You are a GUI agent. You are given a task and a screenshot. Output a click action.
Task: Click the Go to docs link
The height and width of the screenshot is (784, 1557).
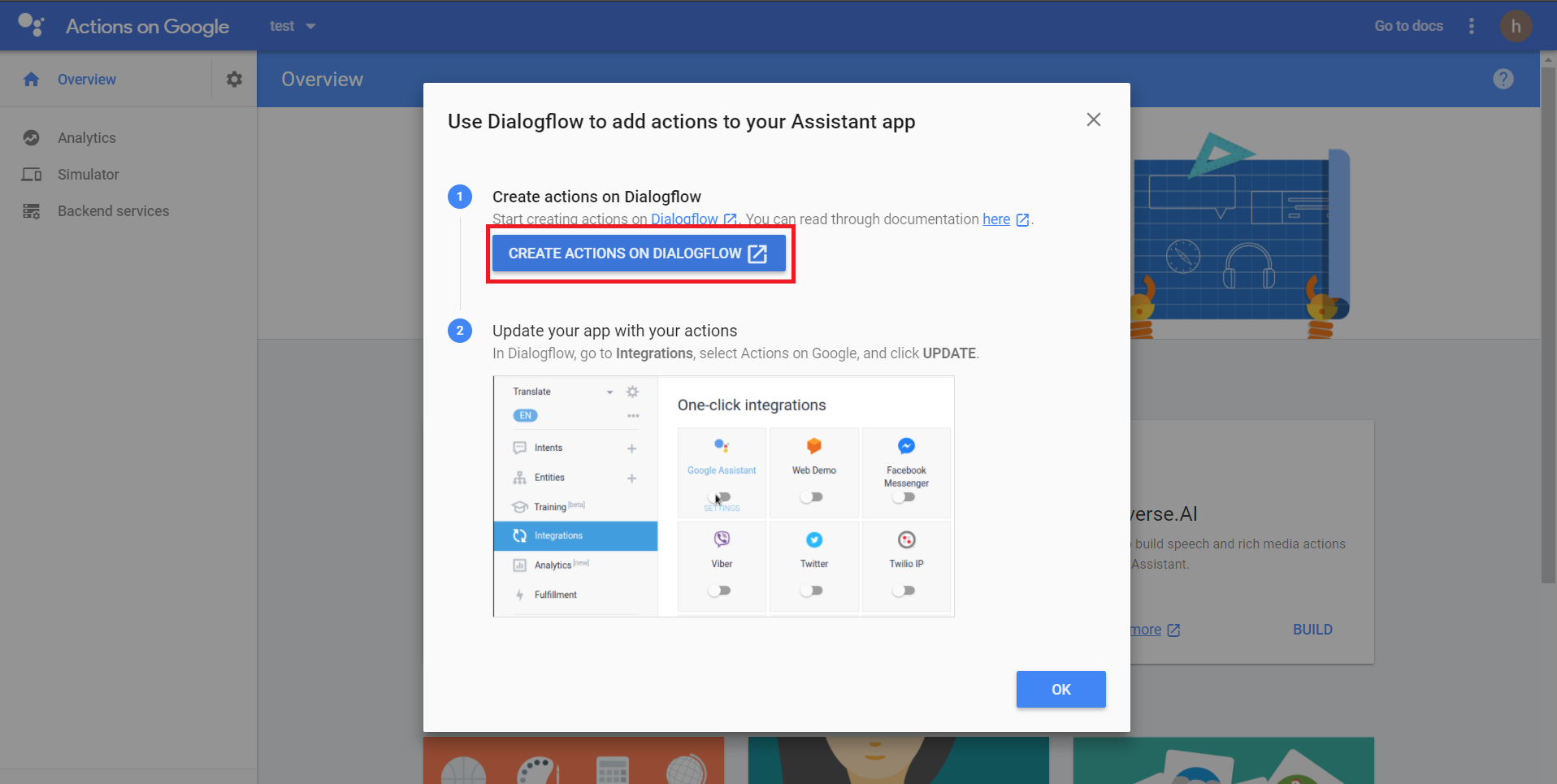[x=1408, y=26]
